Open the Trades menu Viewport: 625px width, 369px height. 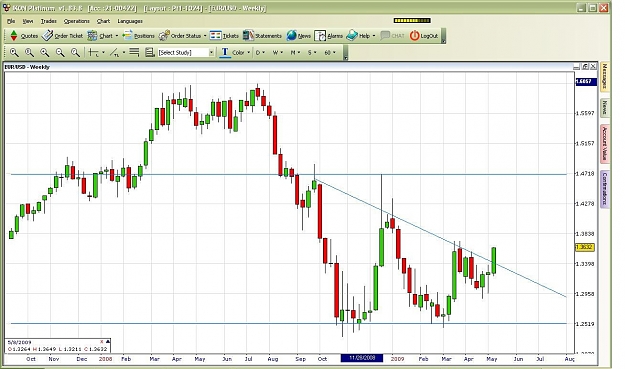coord(49,21)
